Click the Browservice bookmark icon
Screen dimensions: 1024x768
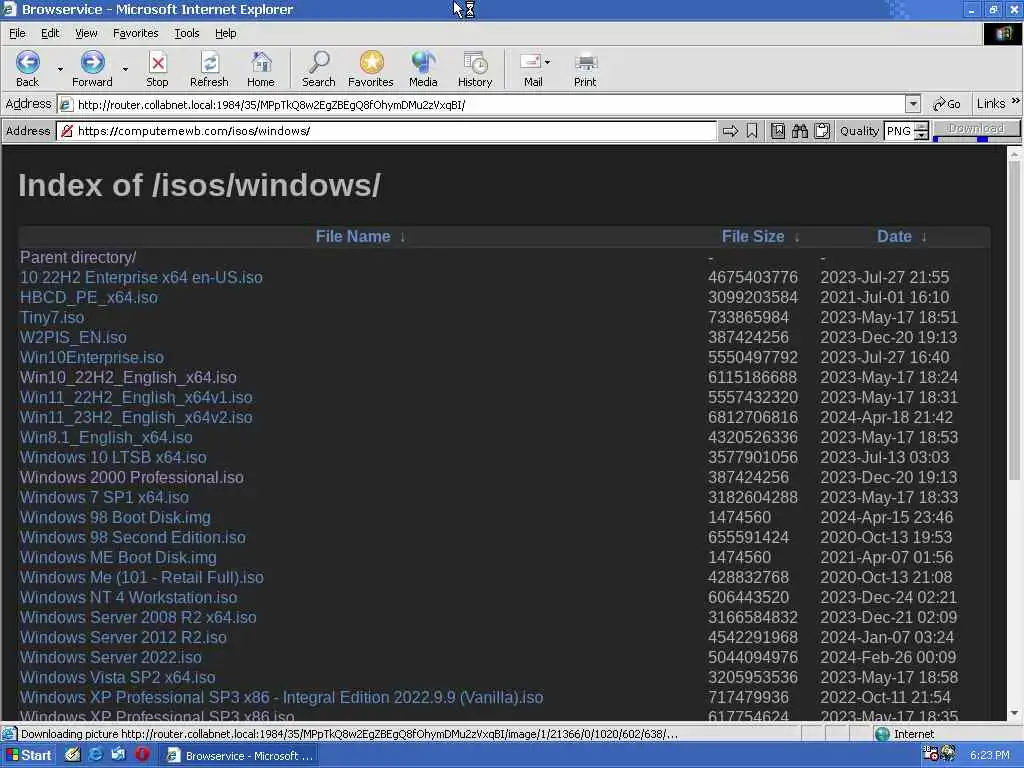[752, 131]
